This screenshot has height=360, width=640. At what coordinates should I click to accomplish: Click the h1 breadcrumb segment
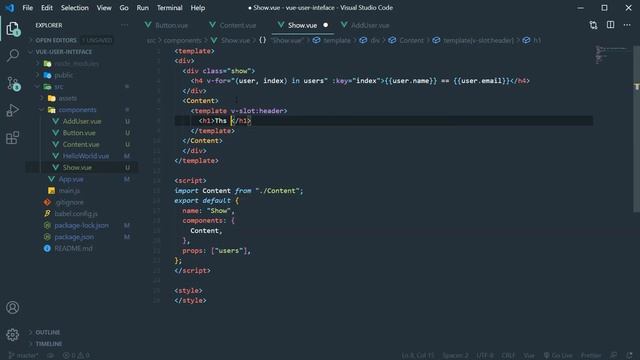[x=537, y=40]
